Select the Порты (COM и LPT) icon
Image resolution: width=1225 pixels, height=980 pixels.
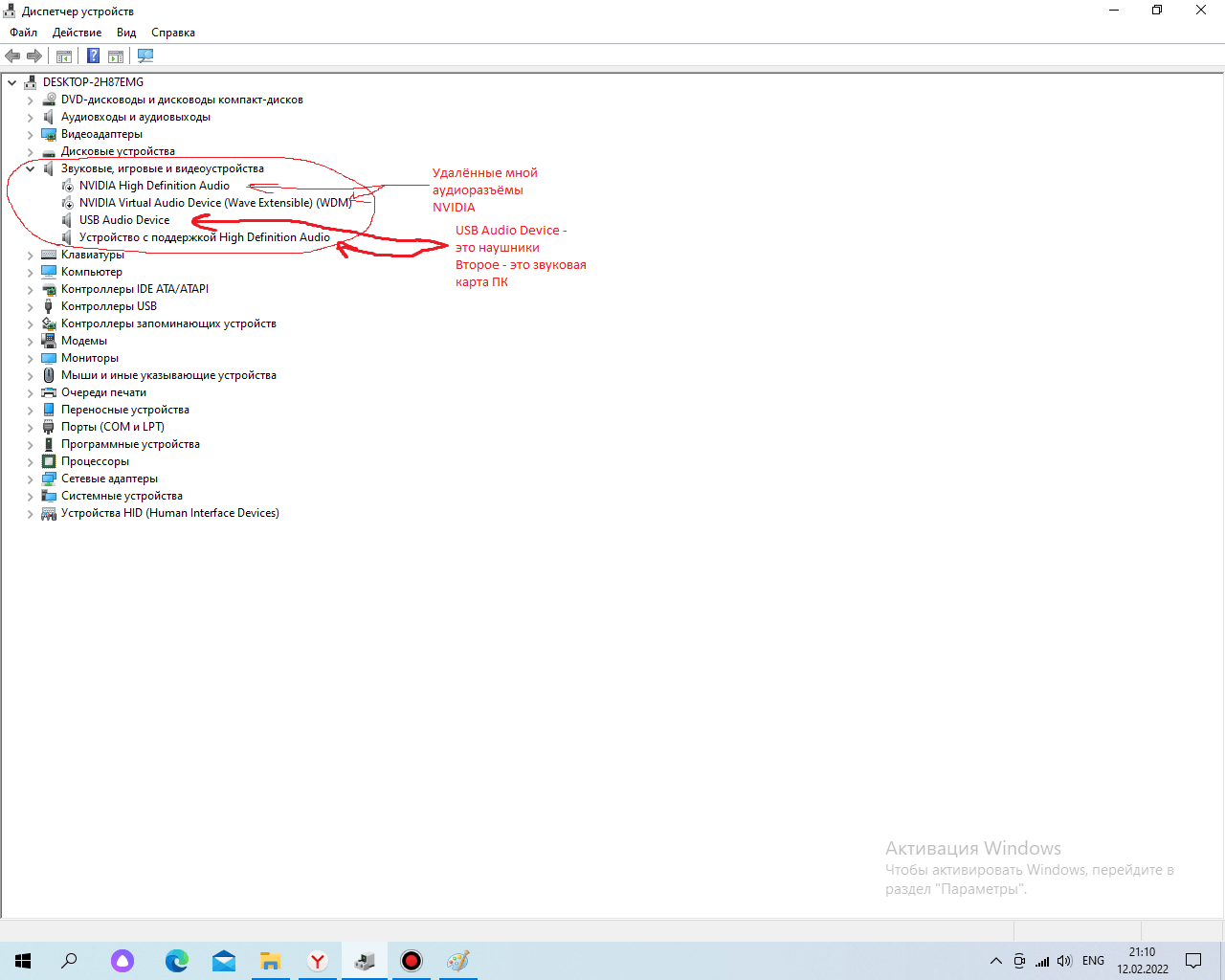49,427
